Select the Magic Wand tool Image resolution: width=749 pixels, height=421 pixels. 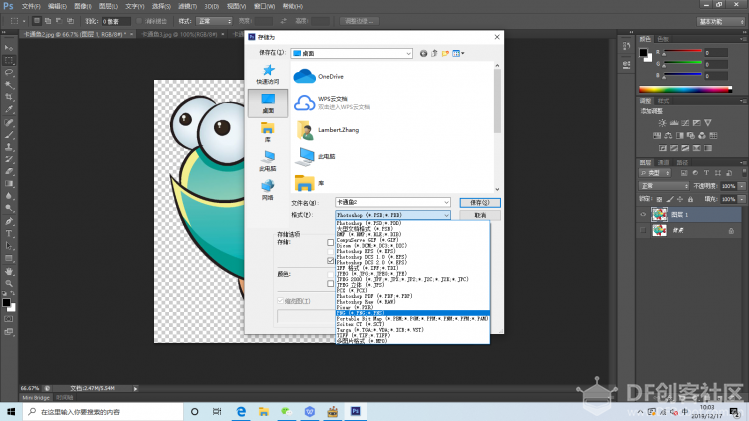click(9, 85)
